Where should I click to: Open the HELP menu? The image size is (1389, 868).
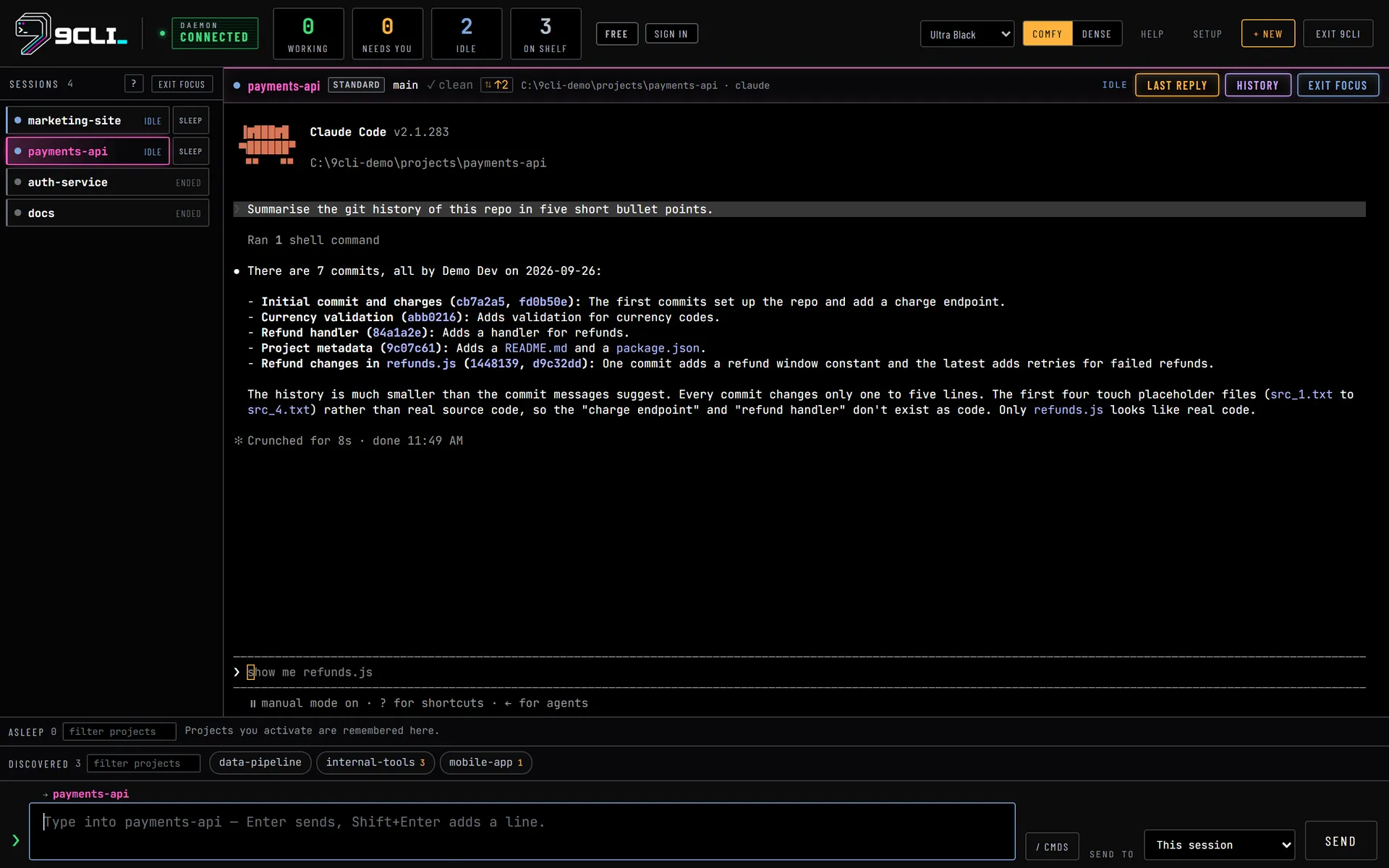[1152, 34]
